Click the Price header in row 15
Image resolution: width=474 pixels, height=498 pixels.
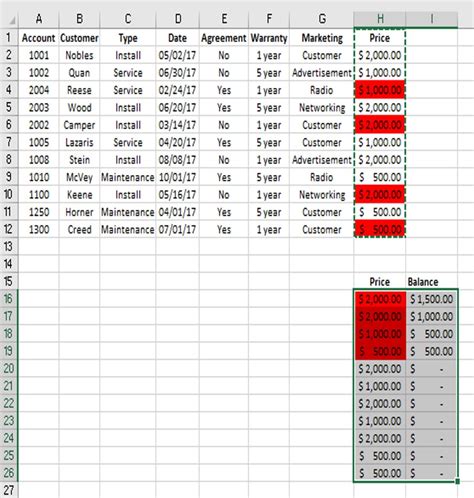[x=380, y=282]
